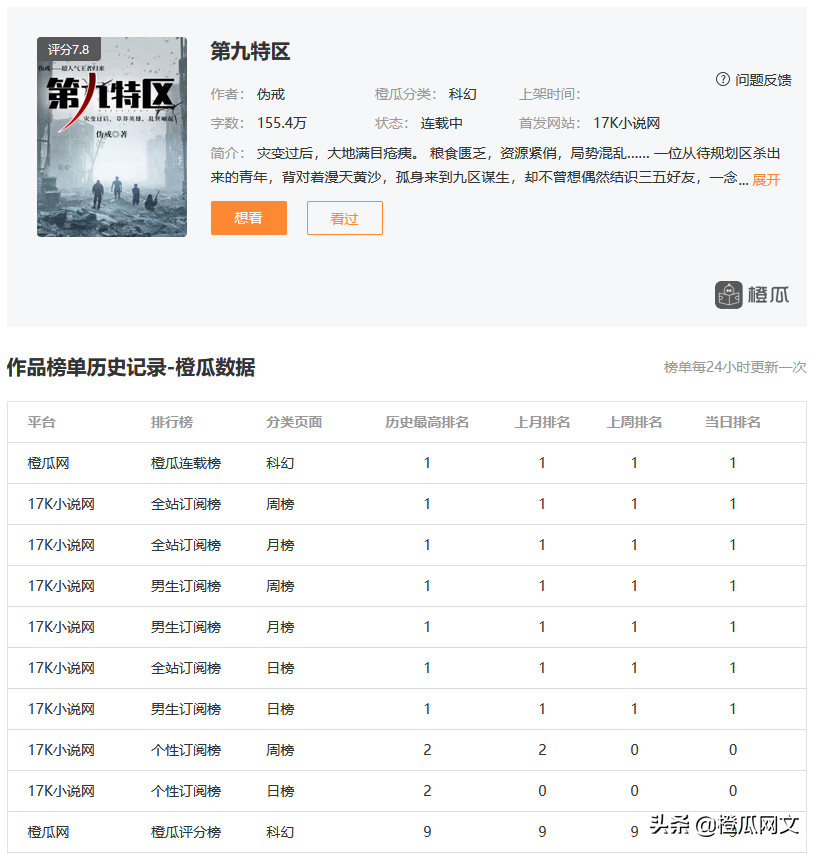This screenshot has height=854, width=818.
Task: Click 17K小说网 first-publish site value
Action: [626, 123]
